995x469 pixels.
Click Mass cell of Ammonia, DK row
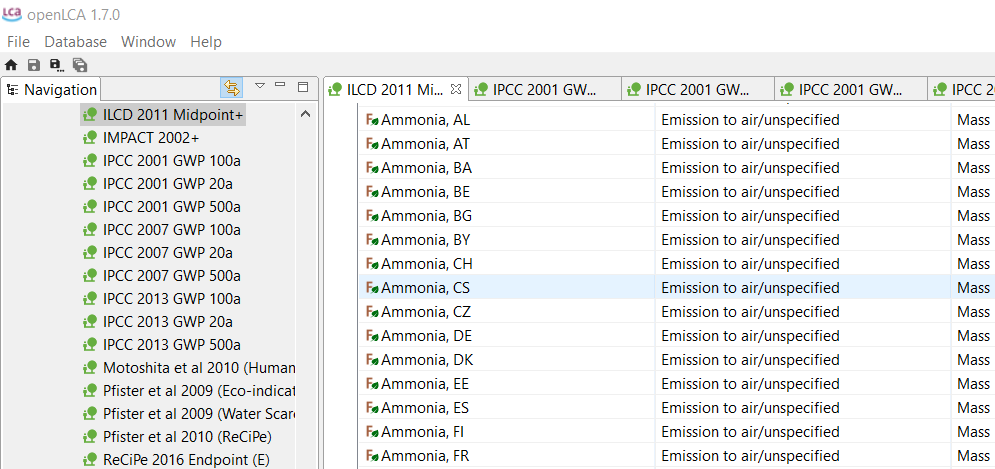pyautogui.click(x=973, y=360)
